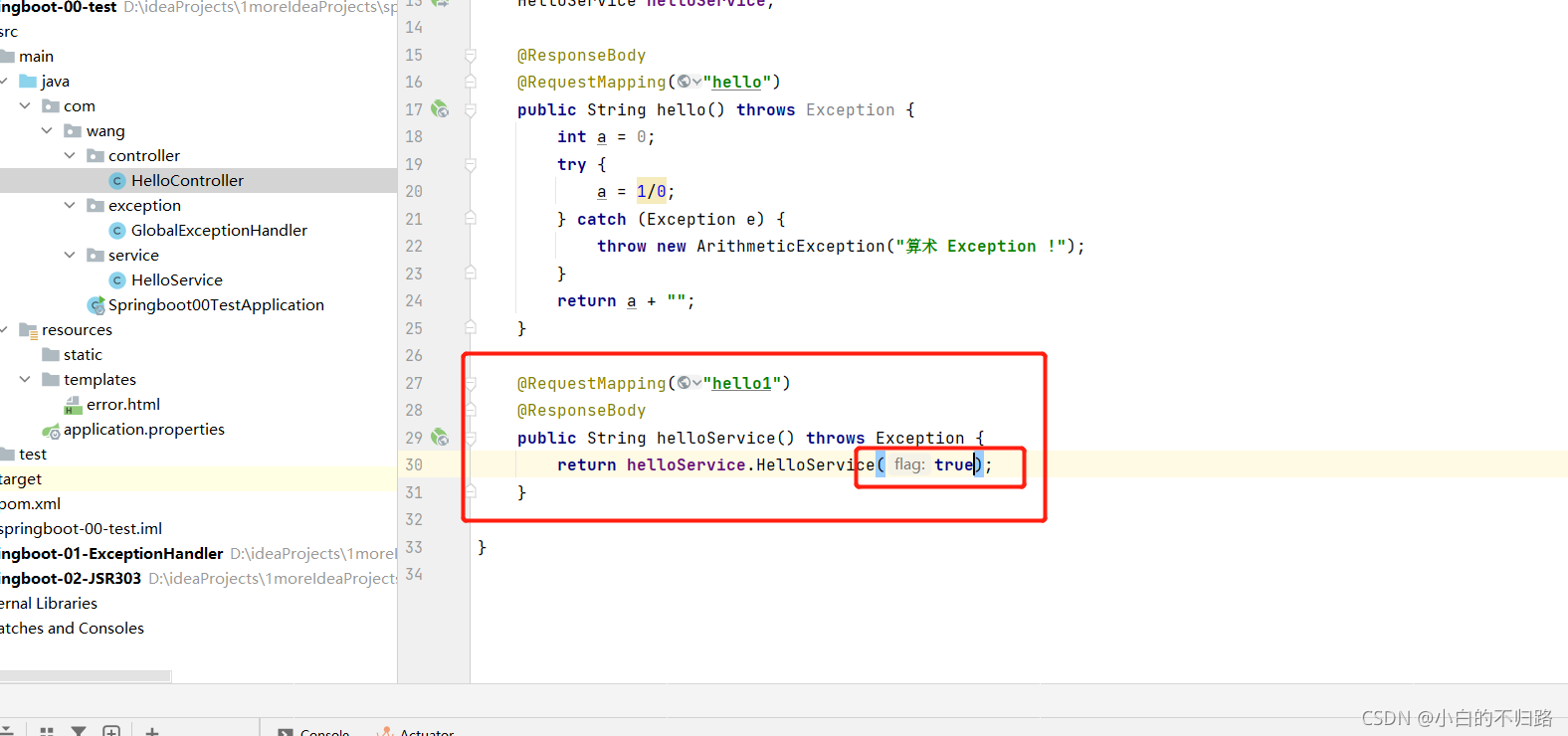The image size is (1568, 736).
Task: Click the endpoint gutter icon on line 17
Action: click(440, 109)
